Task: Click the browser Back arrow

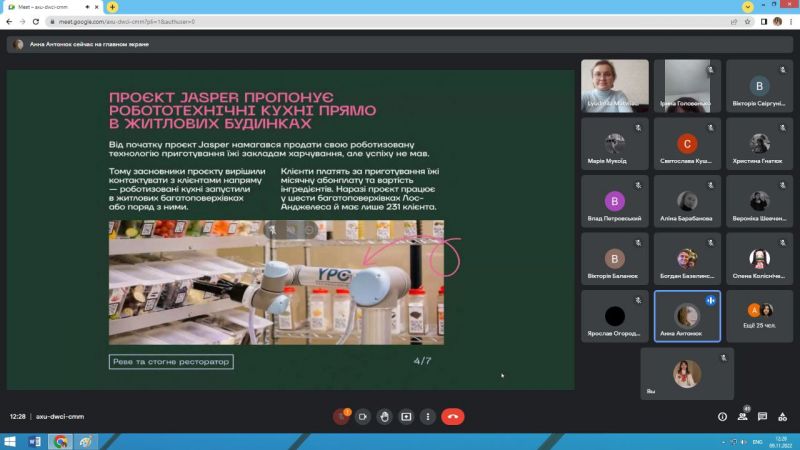Action: (x=9, y=22)
